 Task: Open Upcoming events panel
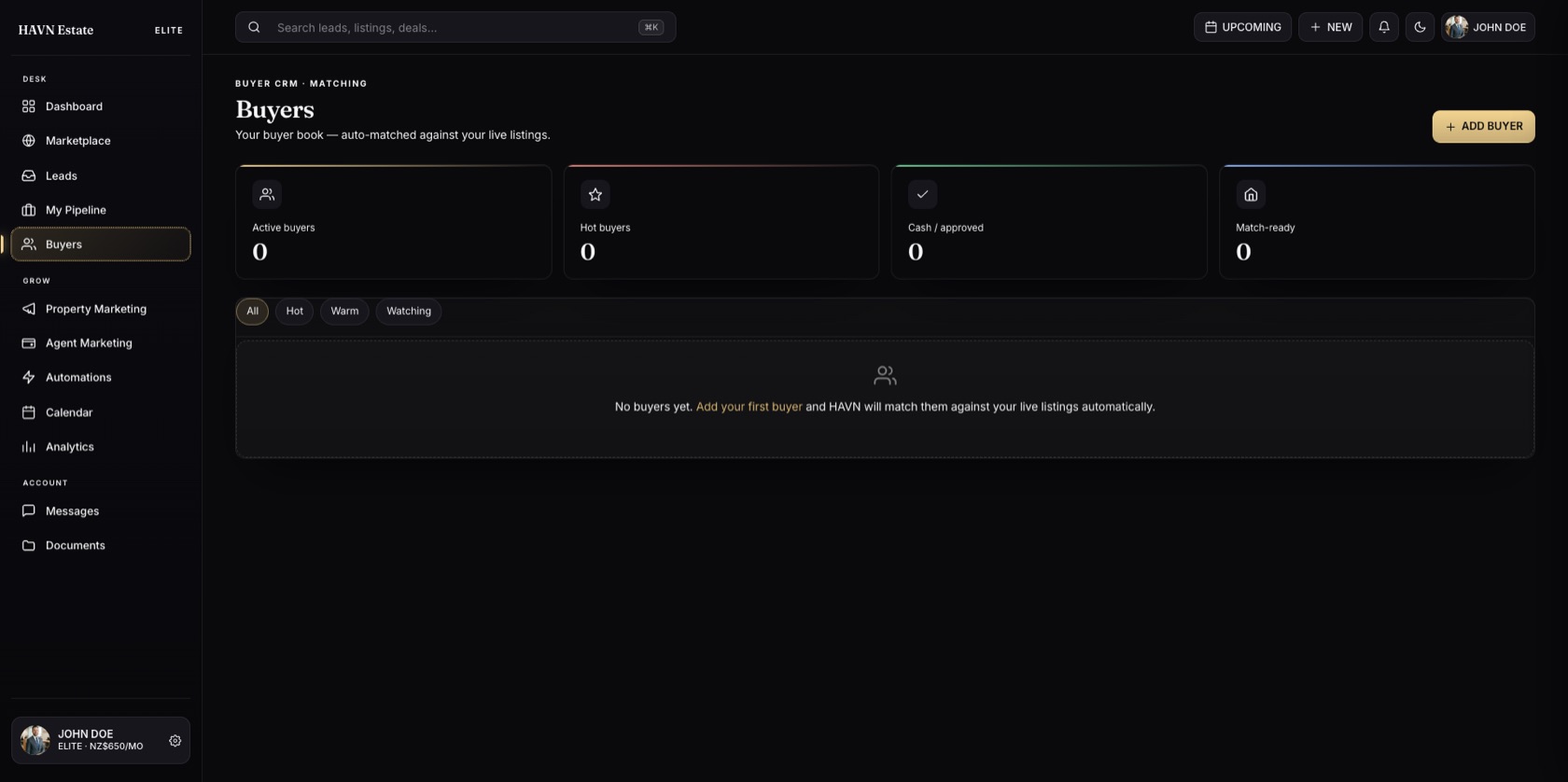(1242, 27)
